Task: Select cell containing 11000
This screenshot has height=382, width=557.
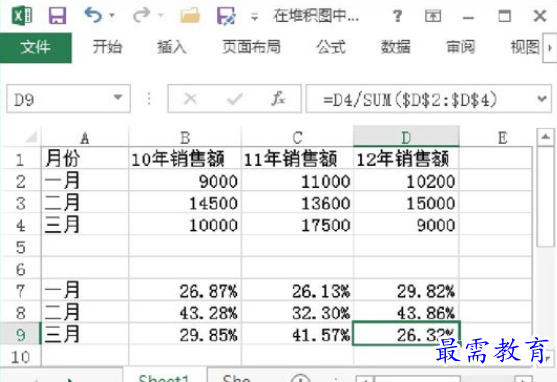Action: coord(297,181)
